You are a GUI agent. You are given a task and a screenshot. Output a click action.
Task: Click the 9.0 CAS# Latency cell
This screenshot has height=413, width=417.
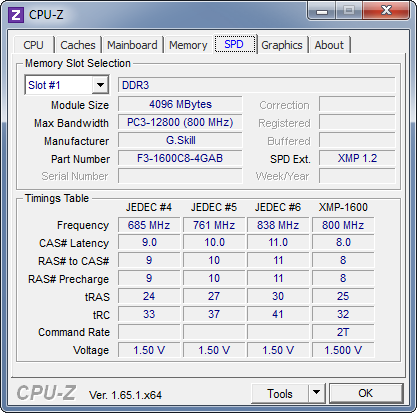[149, 242]
